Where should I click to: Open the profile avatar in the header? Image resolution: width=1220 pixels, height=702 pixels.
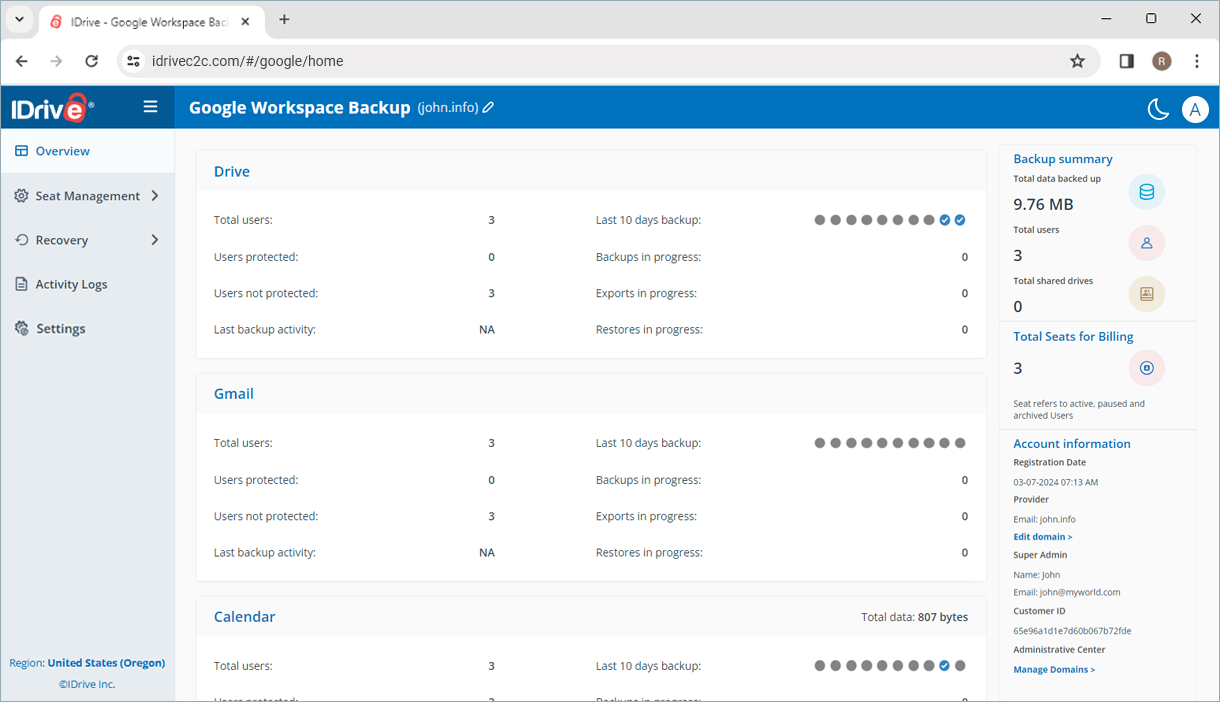click(1195, 109)
